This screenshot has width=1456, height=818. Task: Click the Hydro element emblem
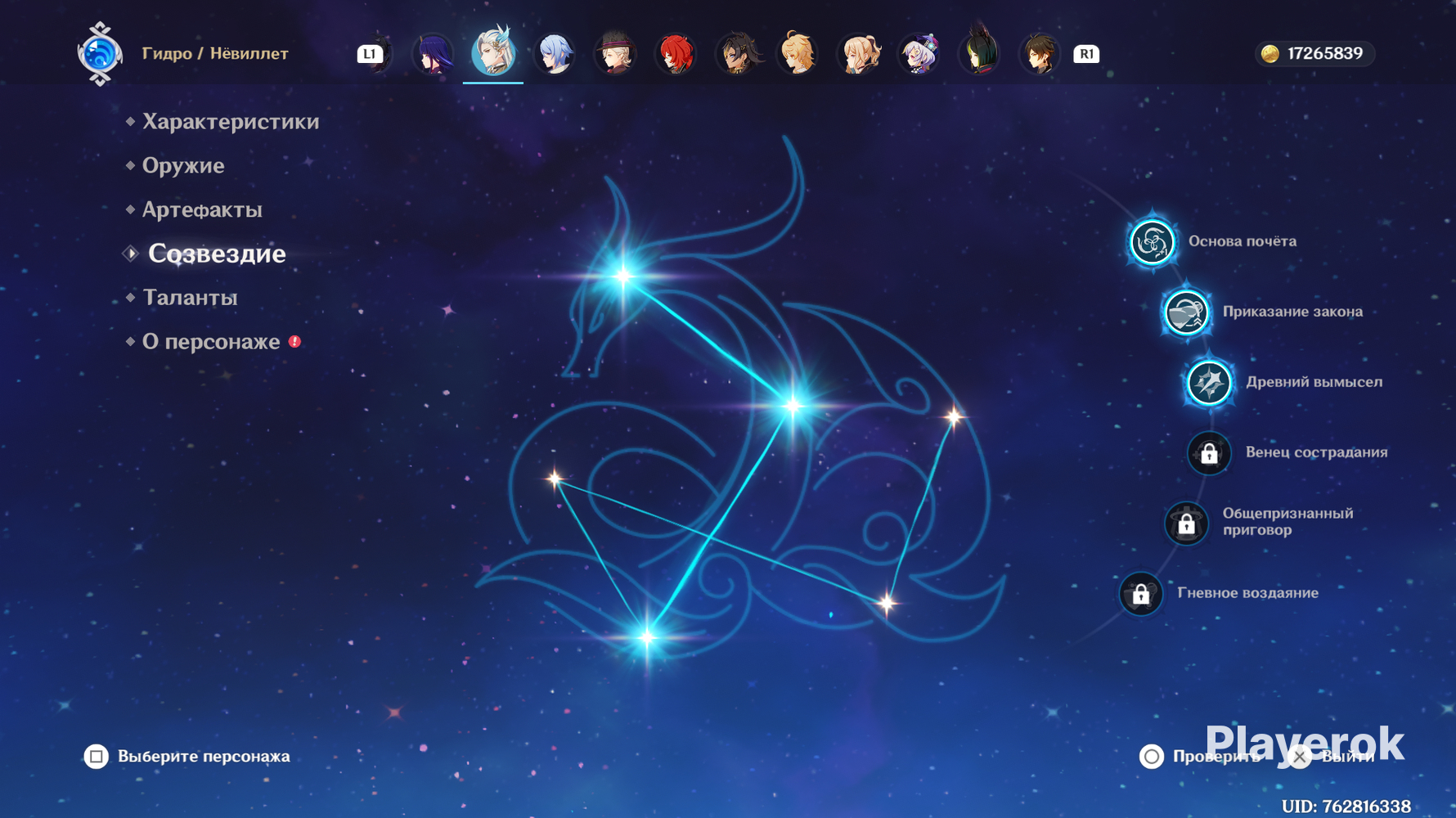click(x=100, y=54)
